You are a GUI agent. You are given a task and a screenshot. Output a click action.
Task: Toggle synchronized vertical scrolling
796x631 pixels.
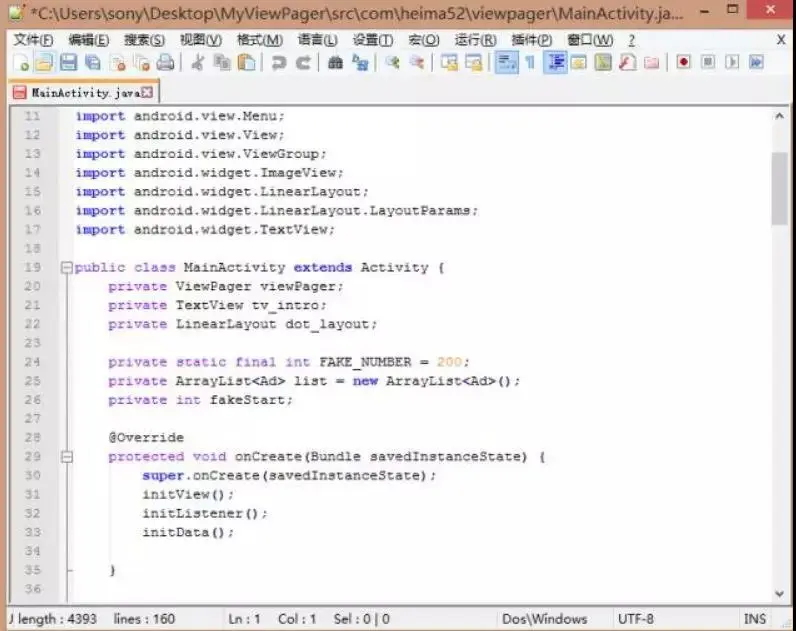(449, 63)
